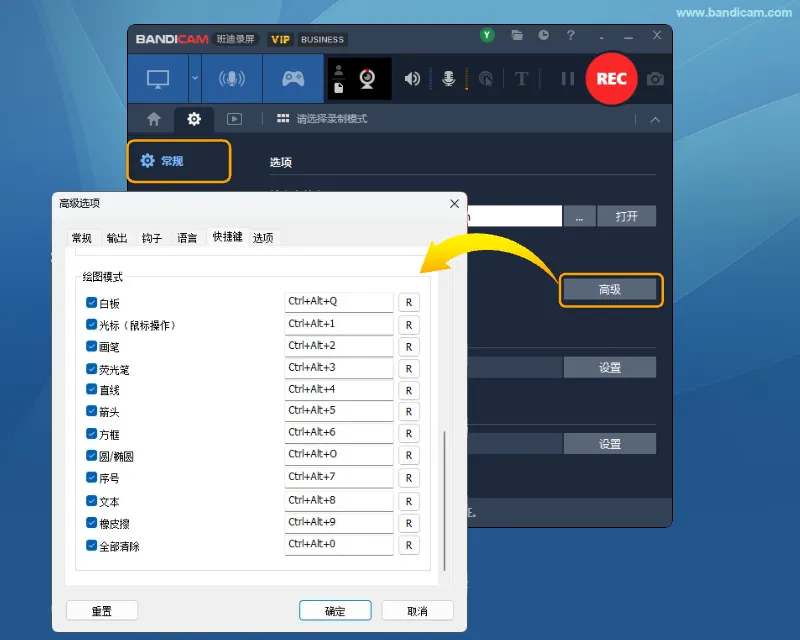Select audio-only recording mode icon

pos(232,79)
